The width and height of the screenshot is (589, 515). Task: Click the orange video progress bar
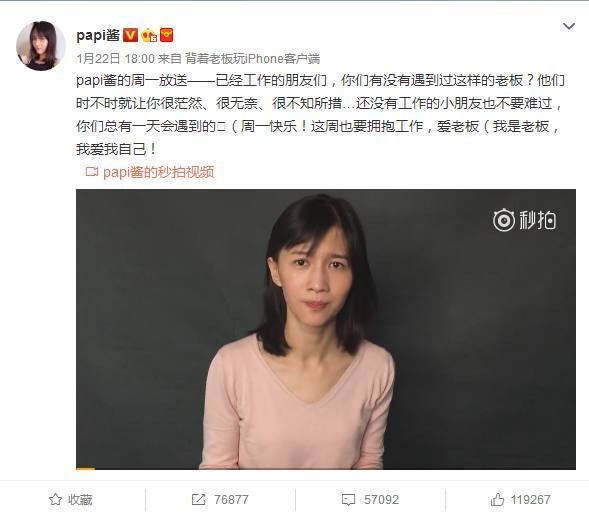click(86, 468)
